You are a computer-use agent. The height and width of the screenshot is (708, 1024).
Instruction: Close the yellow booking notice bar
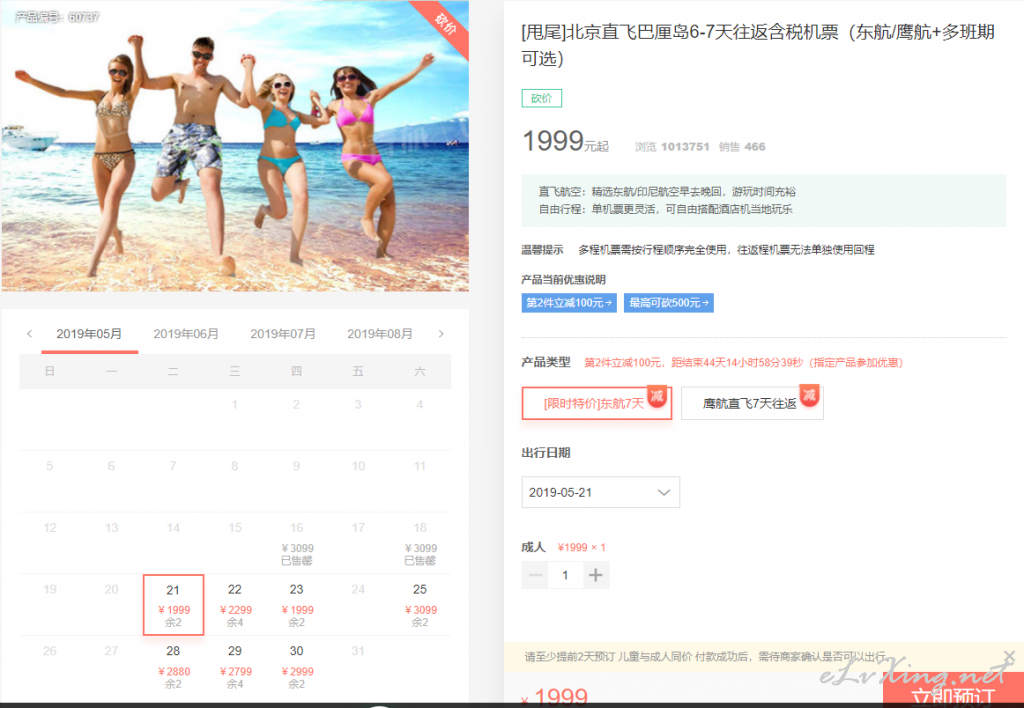pos(1009,655)
